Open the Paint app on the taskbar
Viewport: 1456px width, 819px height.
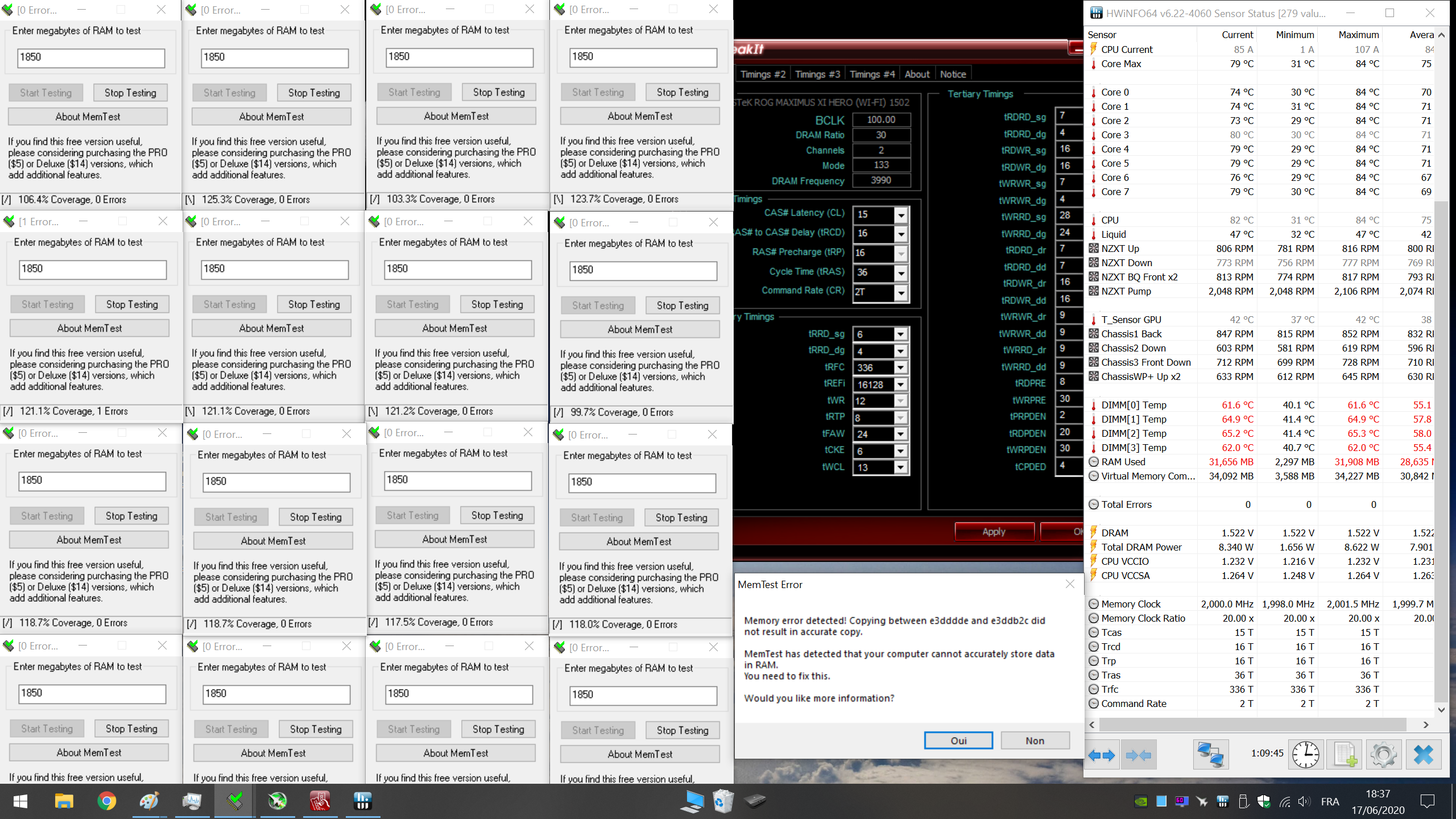[x=149, y=801]
